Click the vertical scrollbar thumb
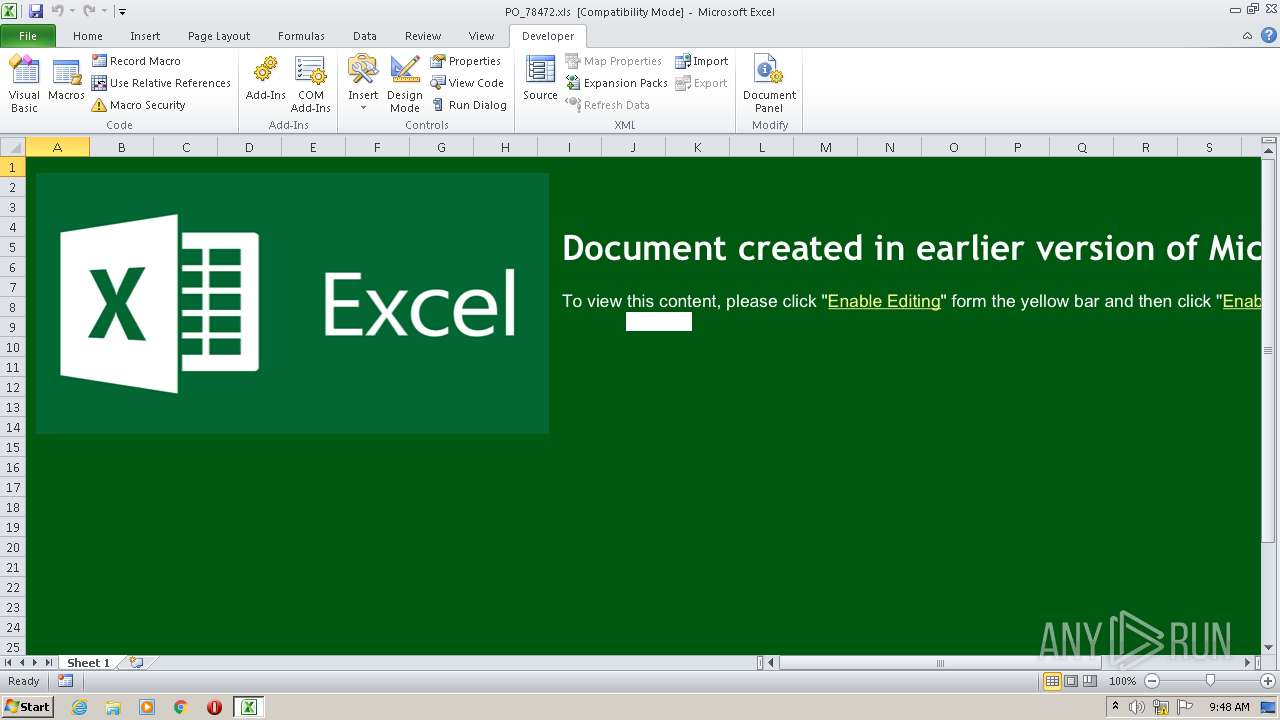1280x720 pixels. coord(1269,351)
